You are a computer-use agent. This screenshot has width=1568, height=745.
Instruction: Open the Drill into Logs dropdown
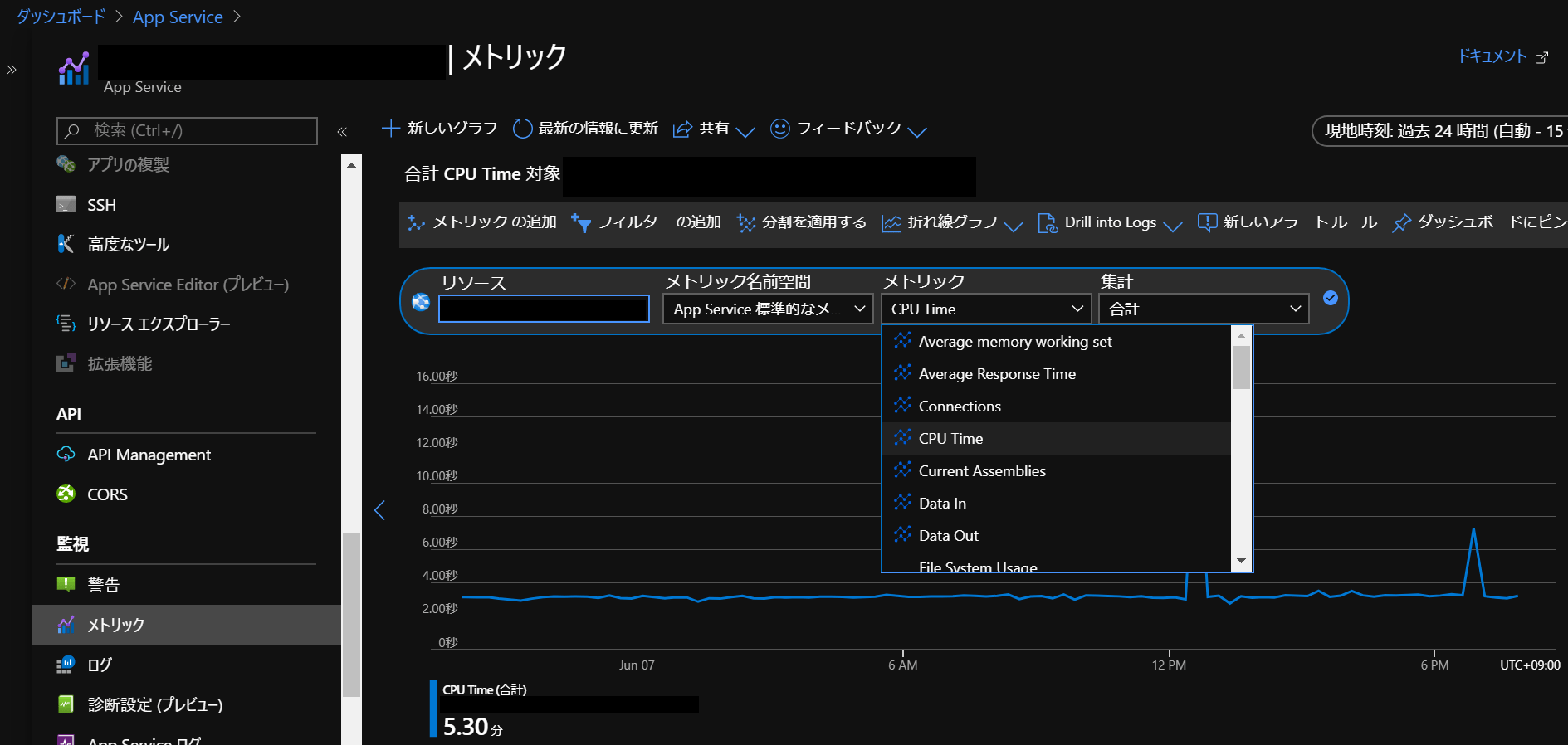(1110, 222)
